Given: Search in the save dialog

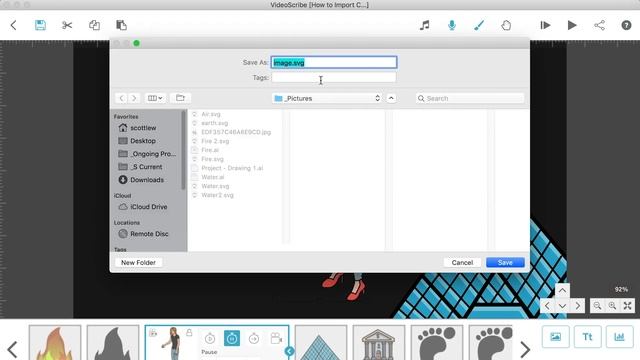Looking at the screenshot, I should (470, 98).
